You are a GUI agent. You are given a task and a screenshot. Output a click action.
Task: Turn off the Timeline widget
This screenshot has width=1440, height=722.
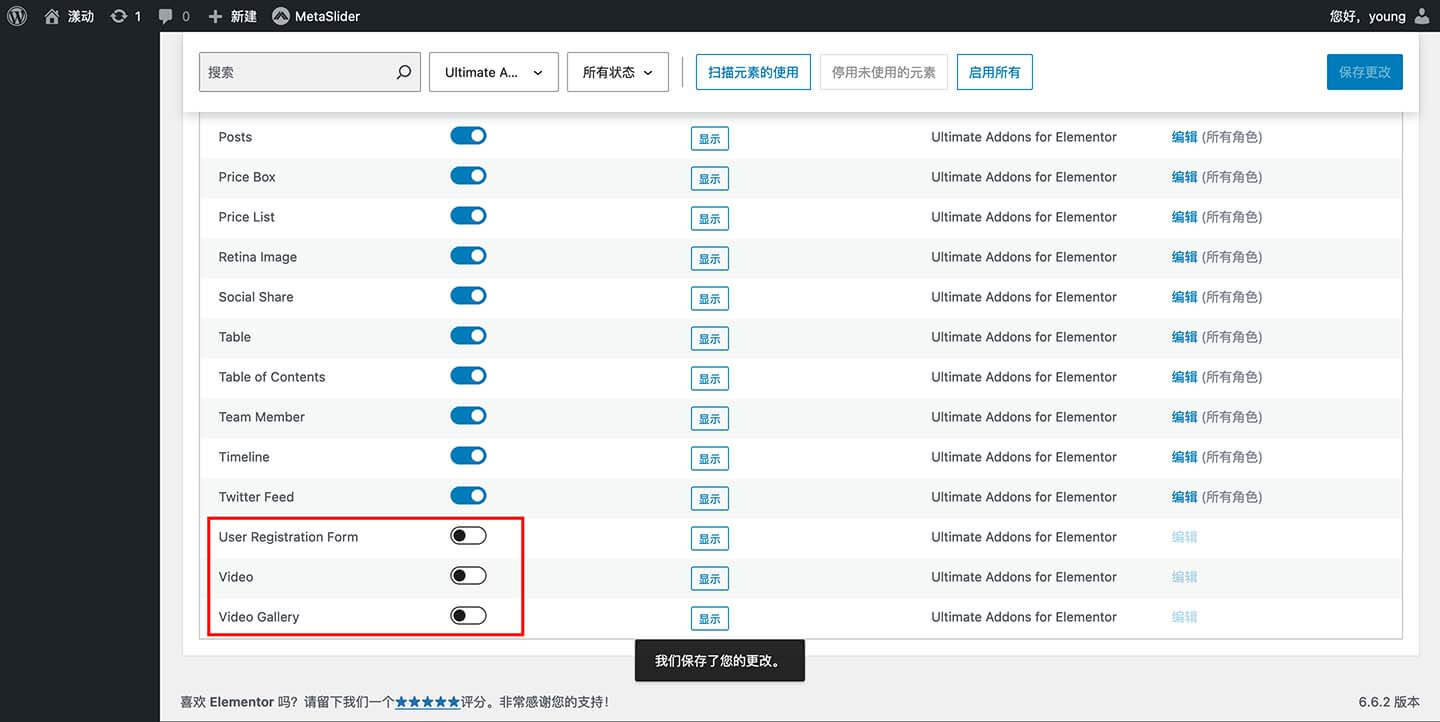click(x=468, y=456)
